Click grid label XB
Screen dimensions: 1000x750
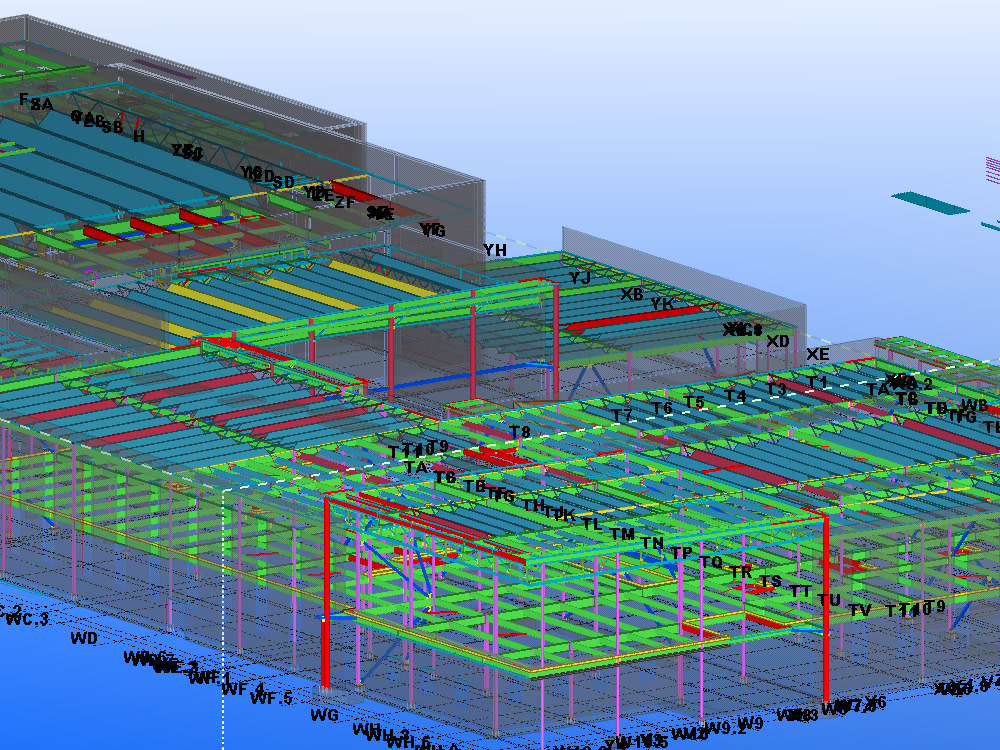[632, 294]
